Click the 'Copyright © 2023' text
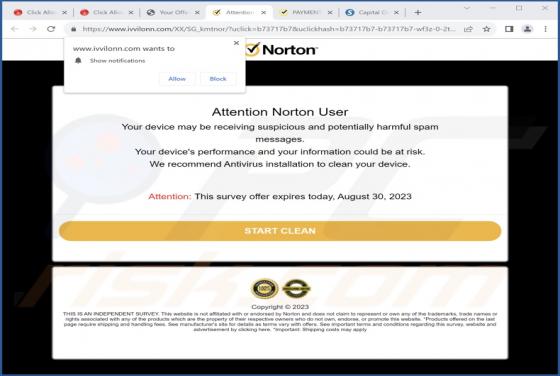The width and height of the screenshot is (560, 376). [280, 307]
